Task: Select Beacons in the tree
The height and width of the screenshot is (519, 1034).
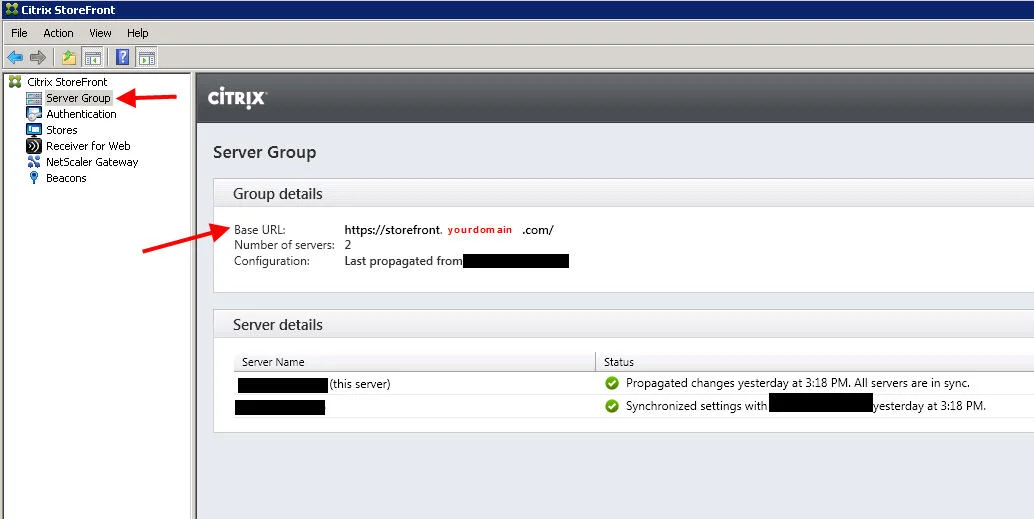Action: click(66, 178)
